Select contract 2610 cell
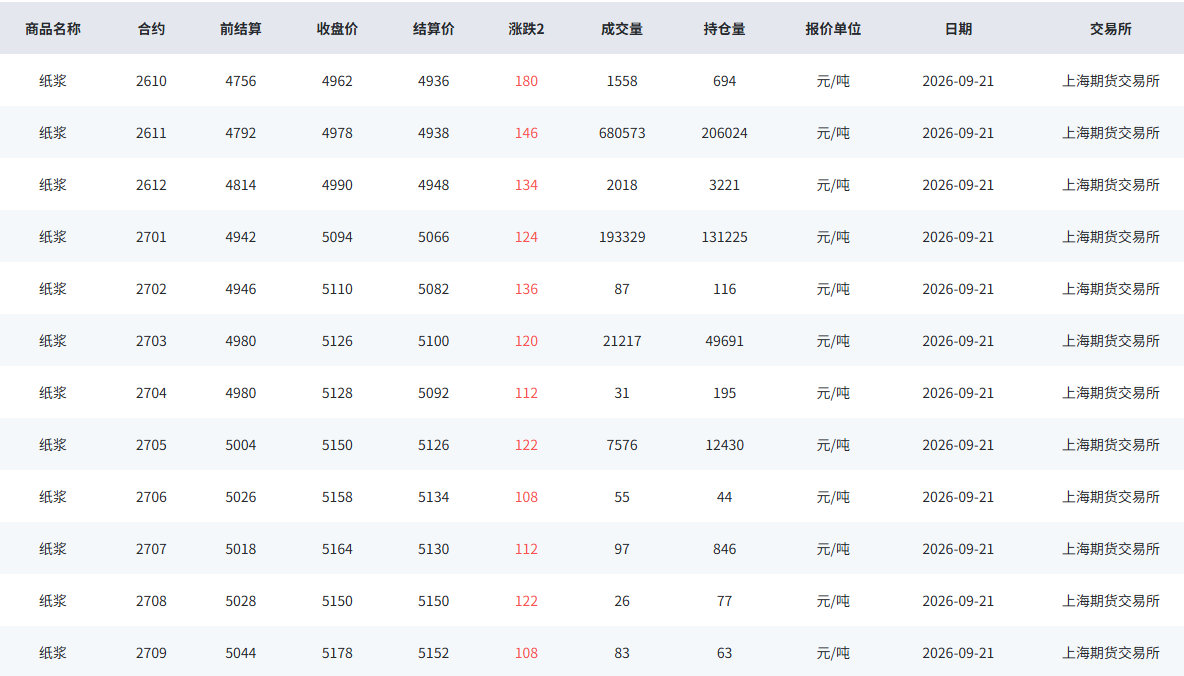Image resolution: width=1184 pixels, height=676 pixels. pos(151,81)
